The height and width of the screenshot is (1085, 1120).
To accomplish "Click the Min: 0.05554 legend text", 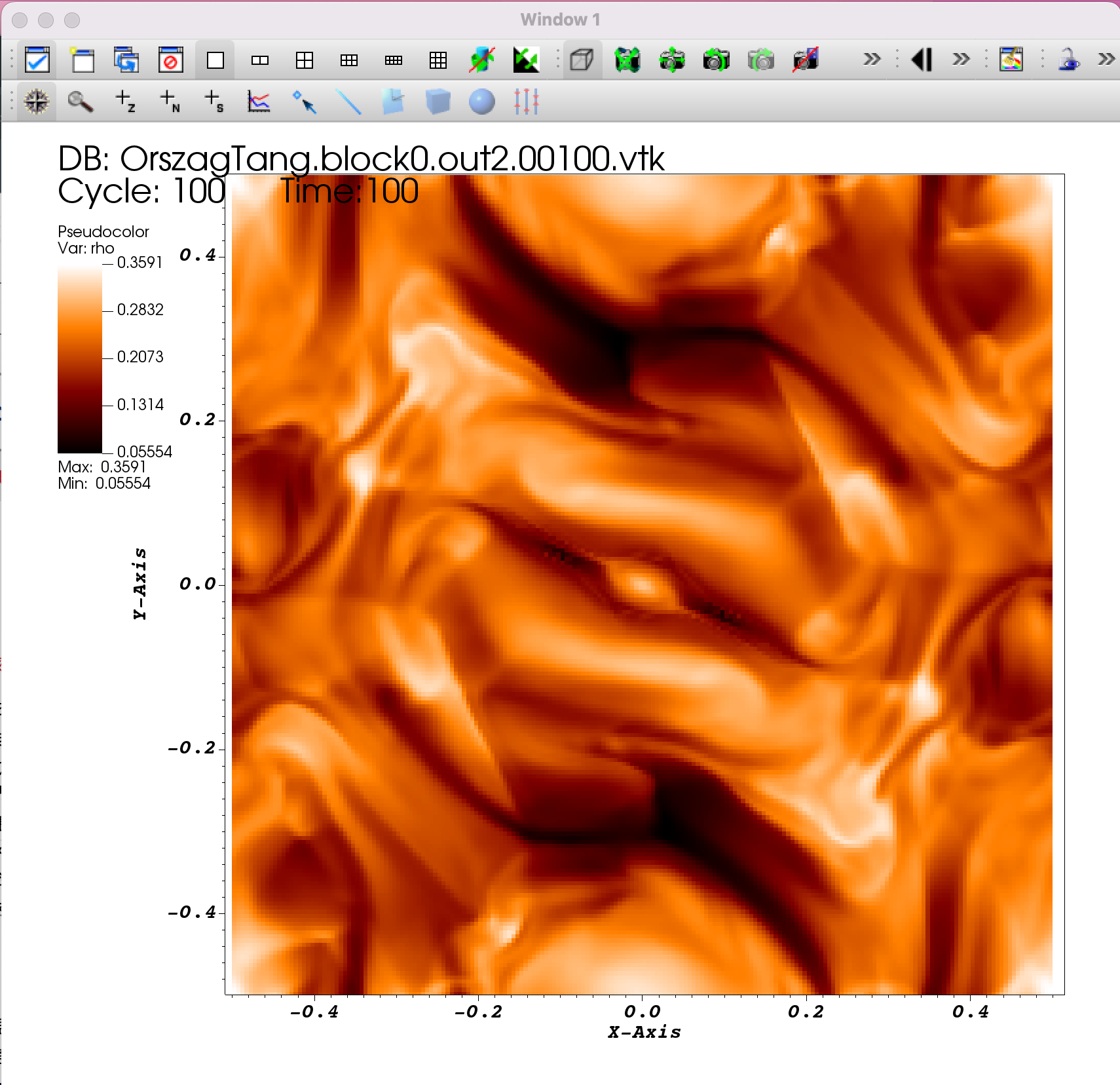I will tap(104, 484).
